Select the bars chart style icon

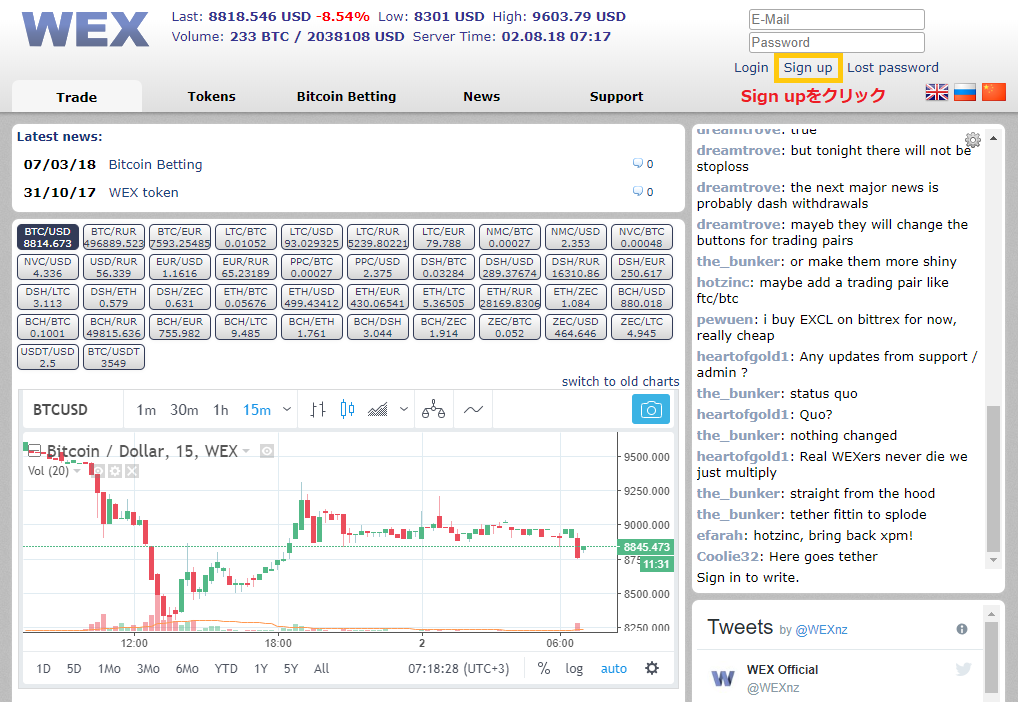coord(317,410)
